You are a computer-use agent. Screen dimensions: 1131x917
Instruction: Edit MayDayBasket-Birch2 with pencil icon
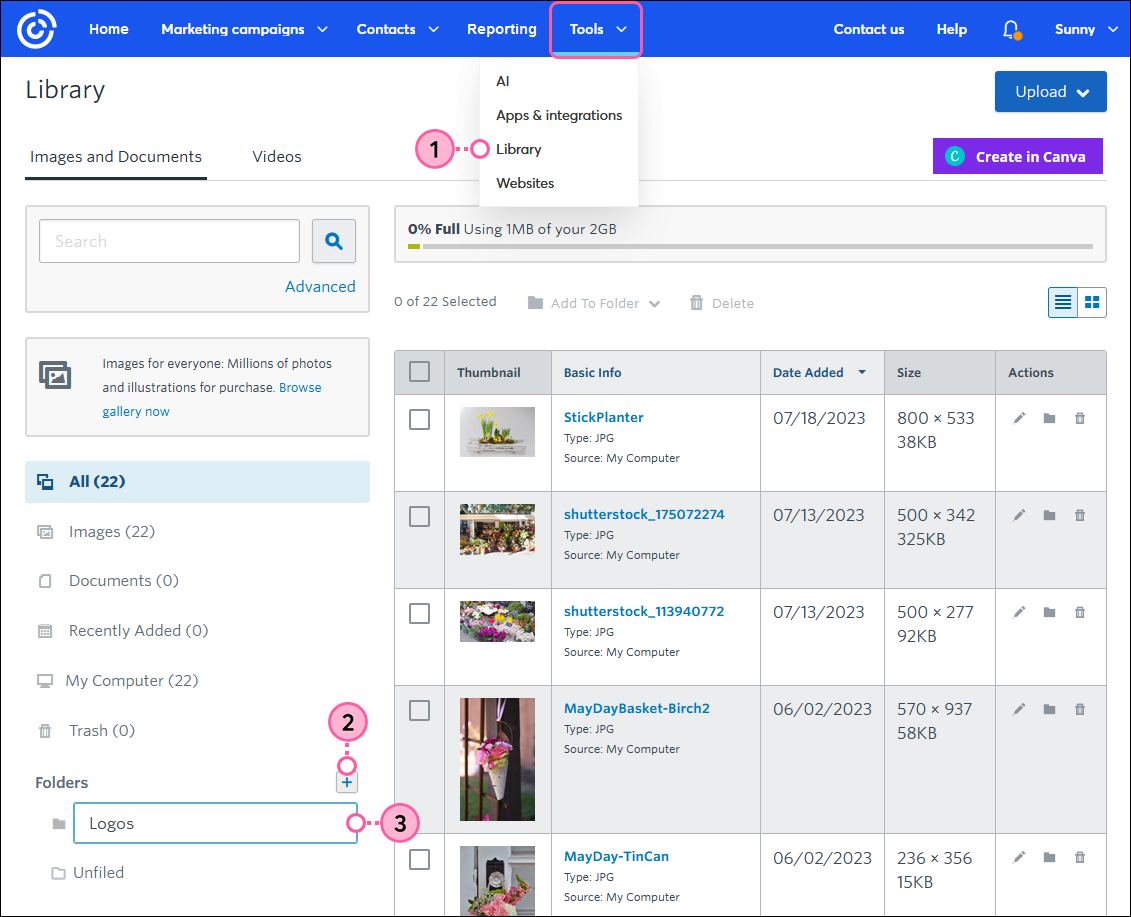coord(1018,709)
